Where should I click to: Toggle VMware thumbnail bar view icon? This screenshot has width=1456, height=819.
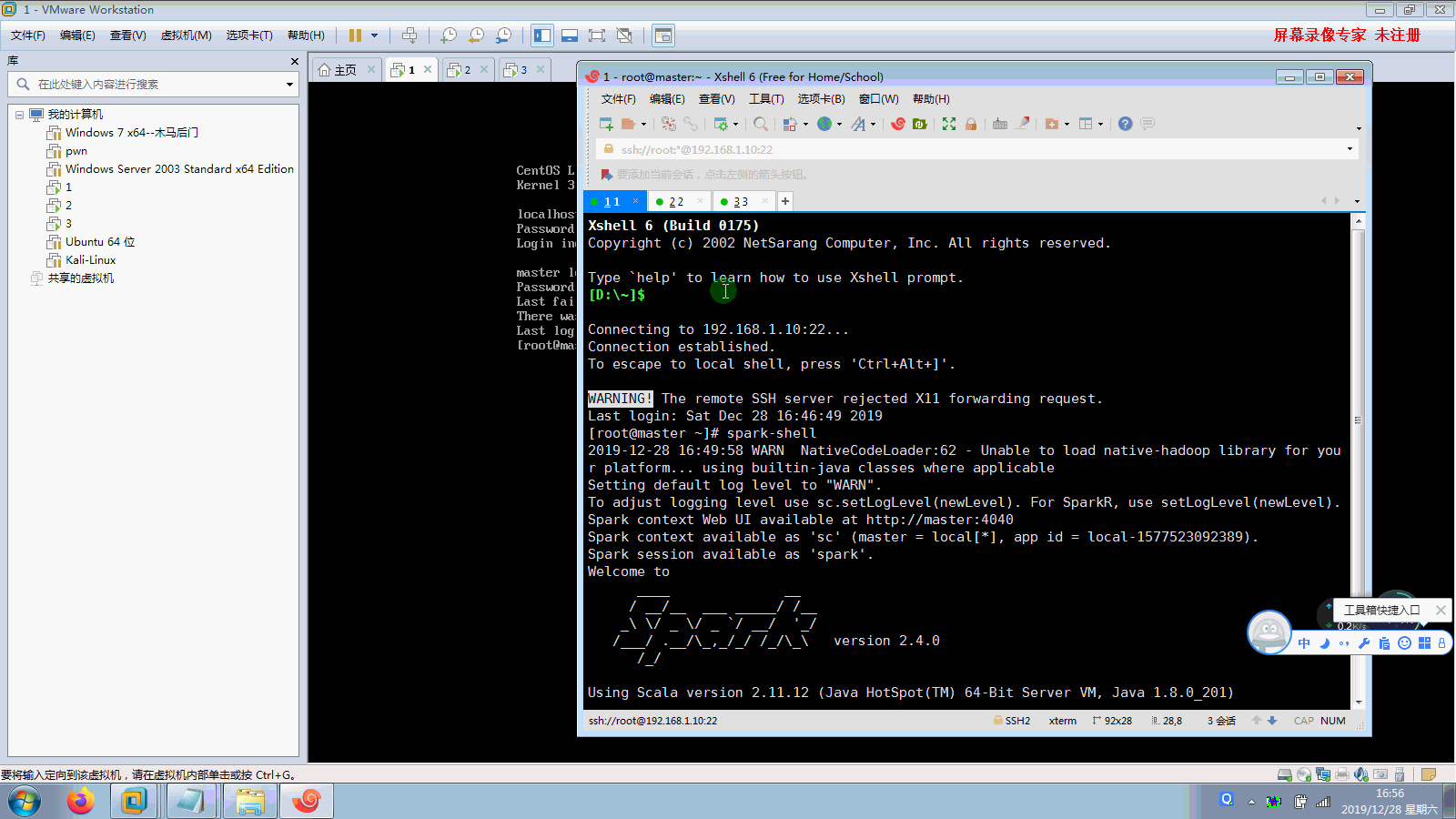570,35
